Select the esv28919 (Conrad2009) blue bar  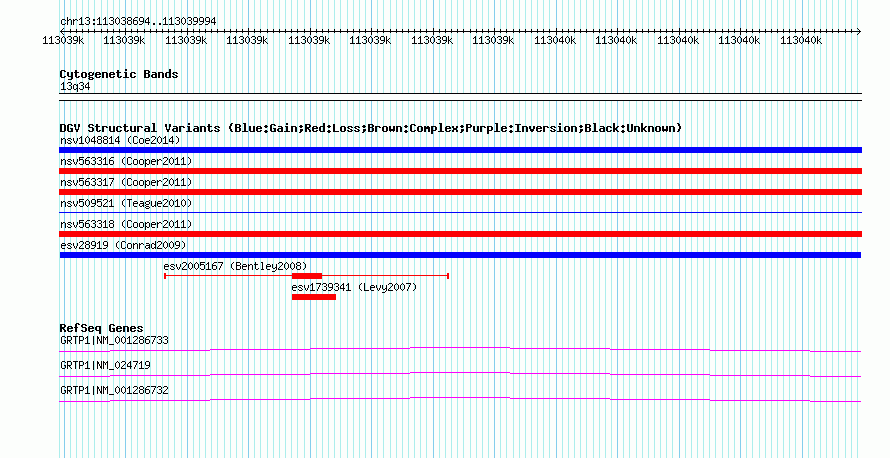(x=460, y=255)
